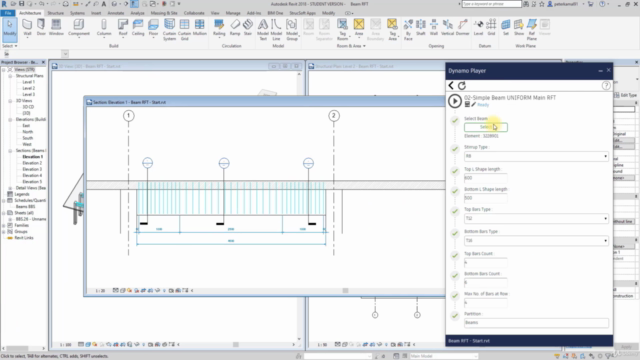The width and height of the screenshot is (640, 360).
Task: Open the Annotate ribbon tab
Action: [116, 13]
